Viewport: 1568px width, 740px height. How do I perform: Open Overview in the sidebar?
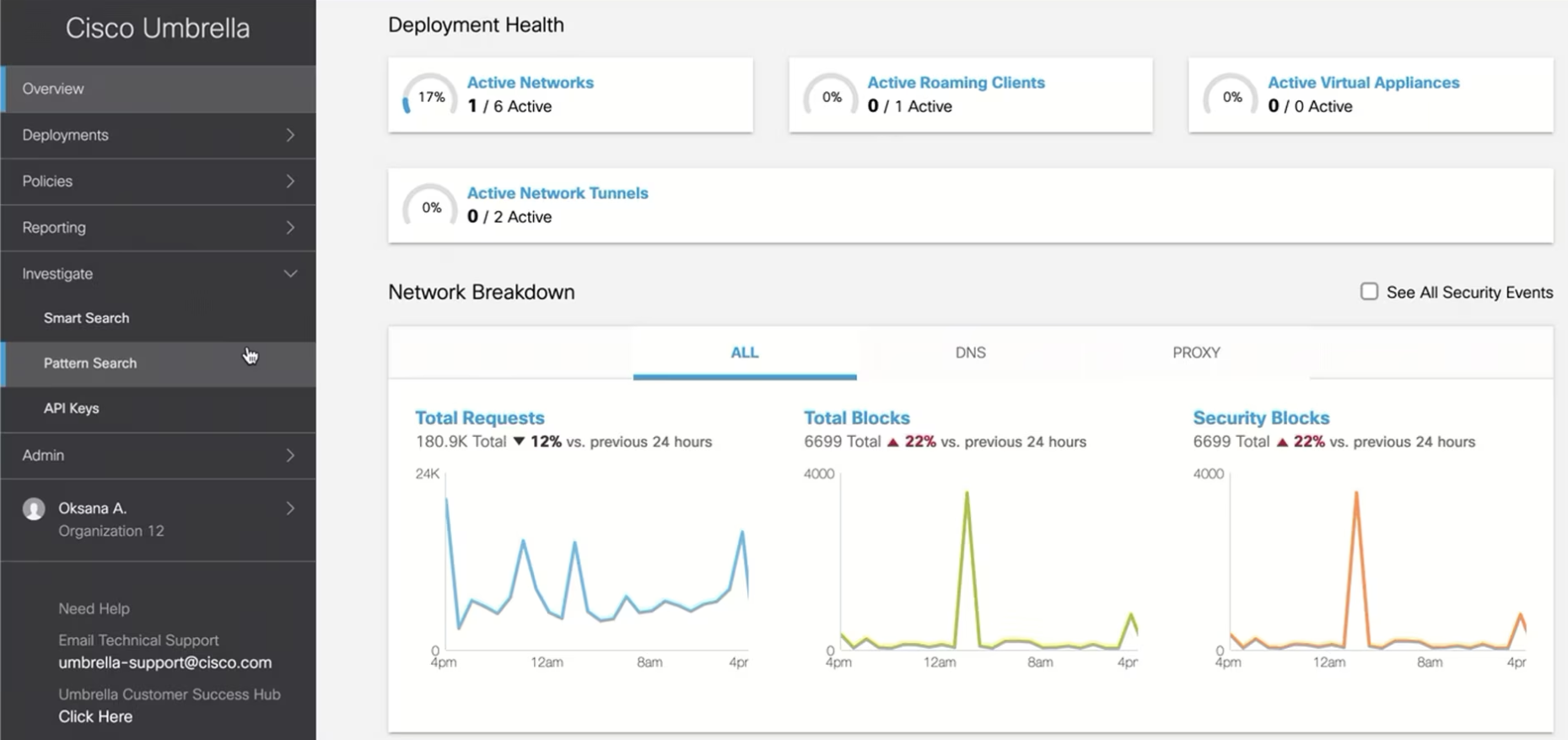point(158,89)
